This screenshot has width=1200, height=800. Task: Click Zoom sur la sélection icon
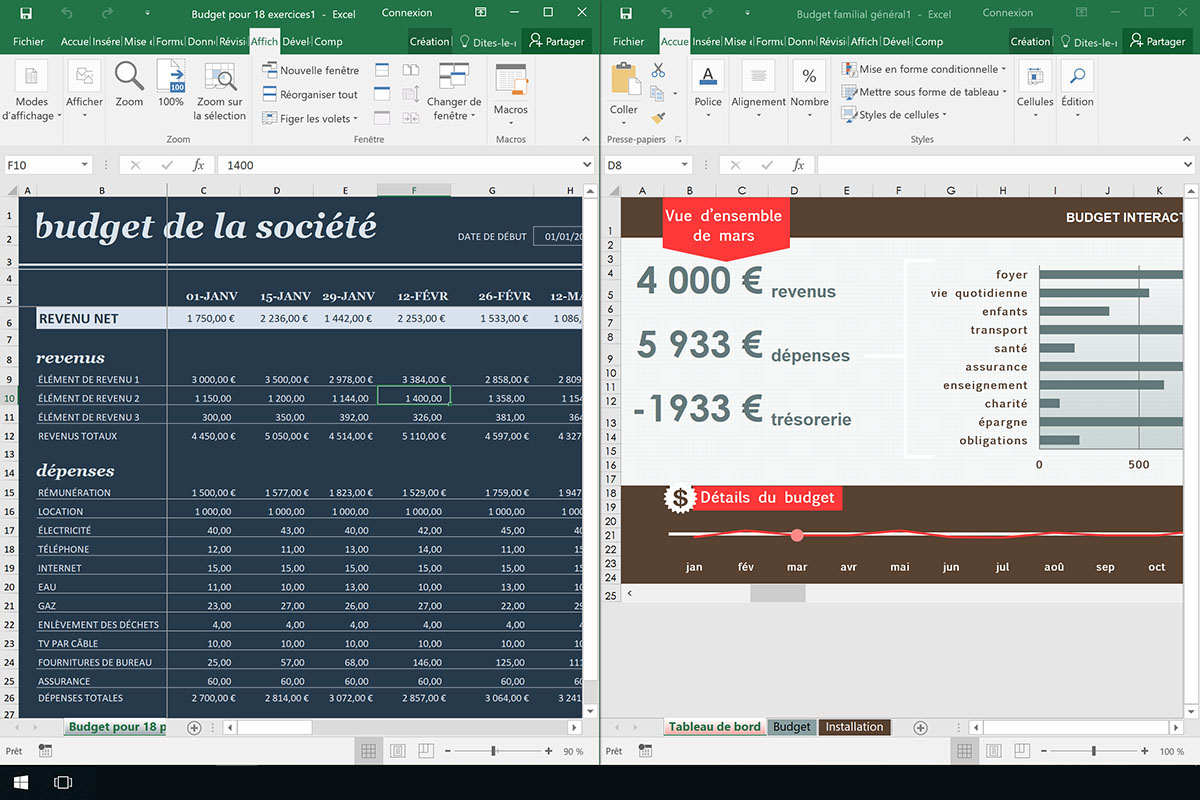[220, 77]
